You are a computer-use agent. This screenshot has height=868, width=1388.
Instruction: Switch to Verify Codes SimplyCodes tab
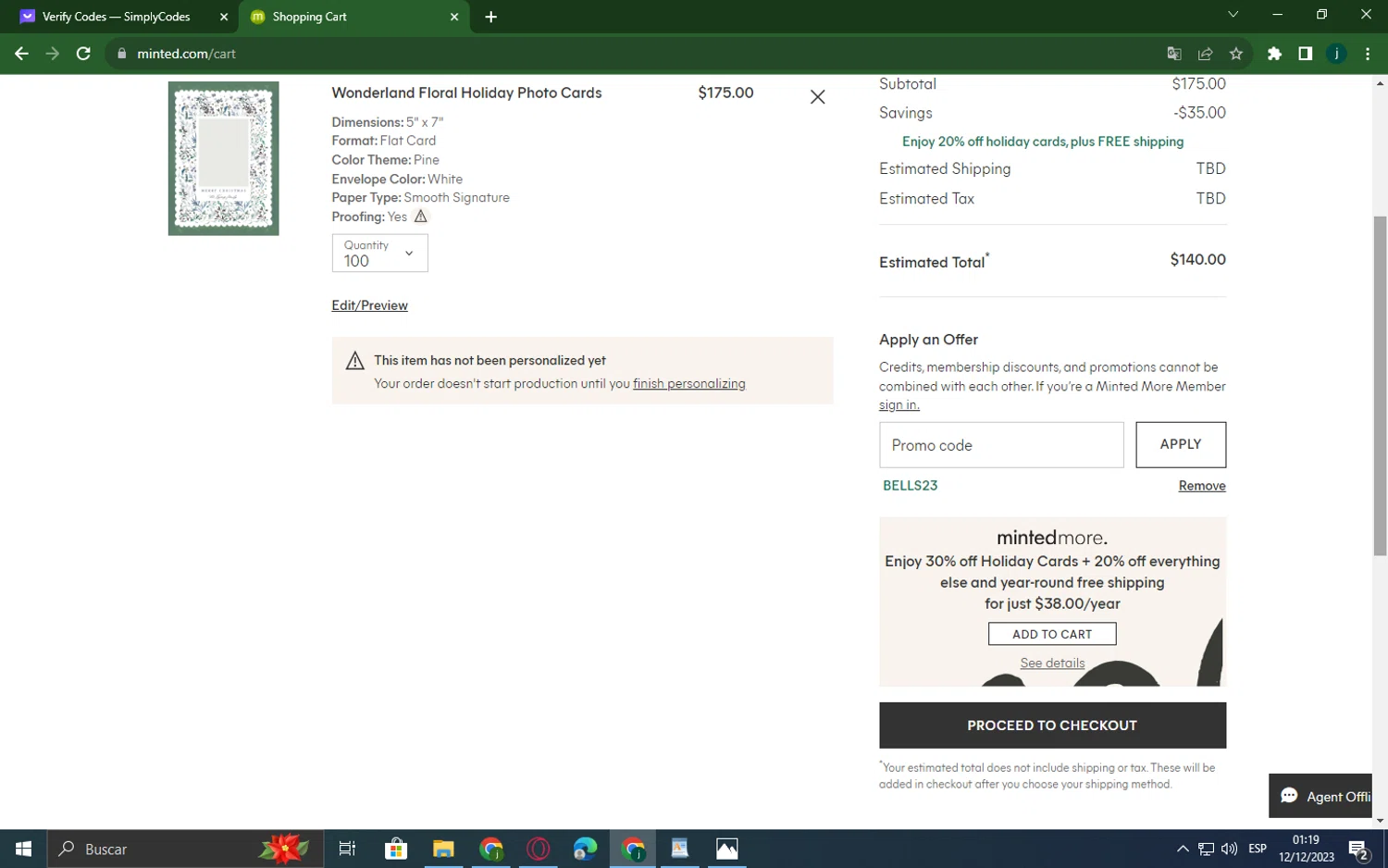116,17
